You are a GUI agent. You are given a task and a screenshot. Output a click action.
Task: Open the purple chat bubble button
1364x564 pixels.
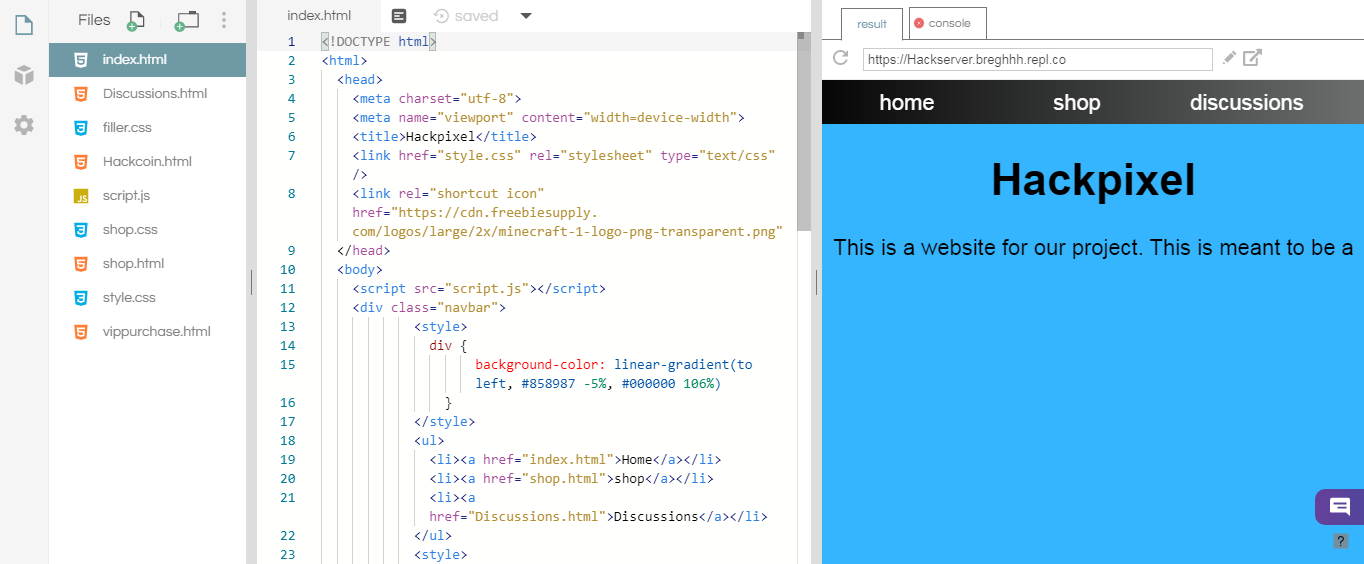1339,507
